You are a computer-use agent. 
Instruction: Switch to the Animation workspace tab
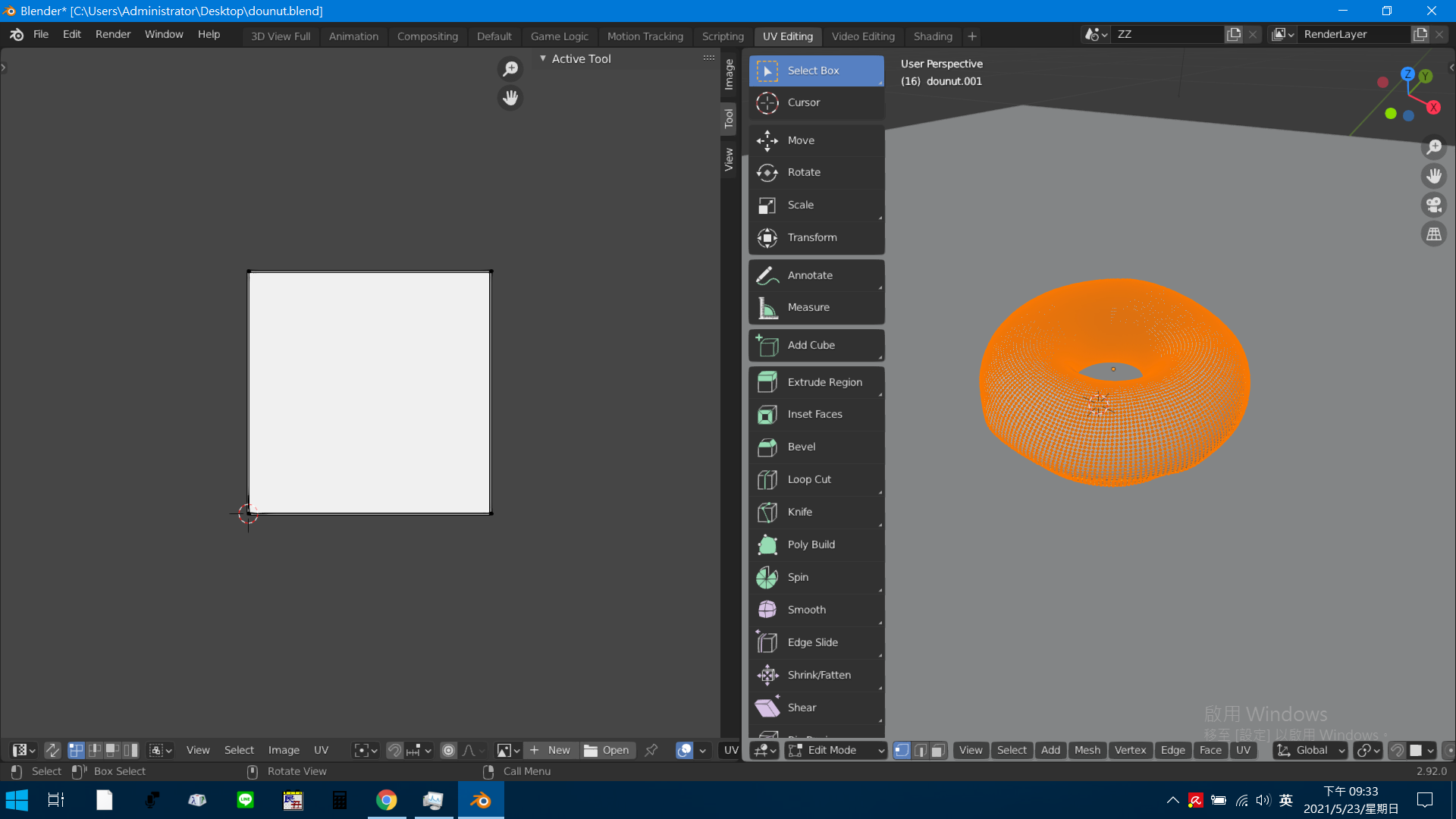(353, 36)
